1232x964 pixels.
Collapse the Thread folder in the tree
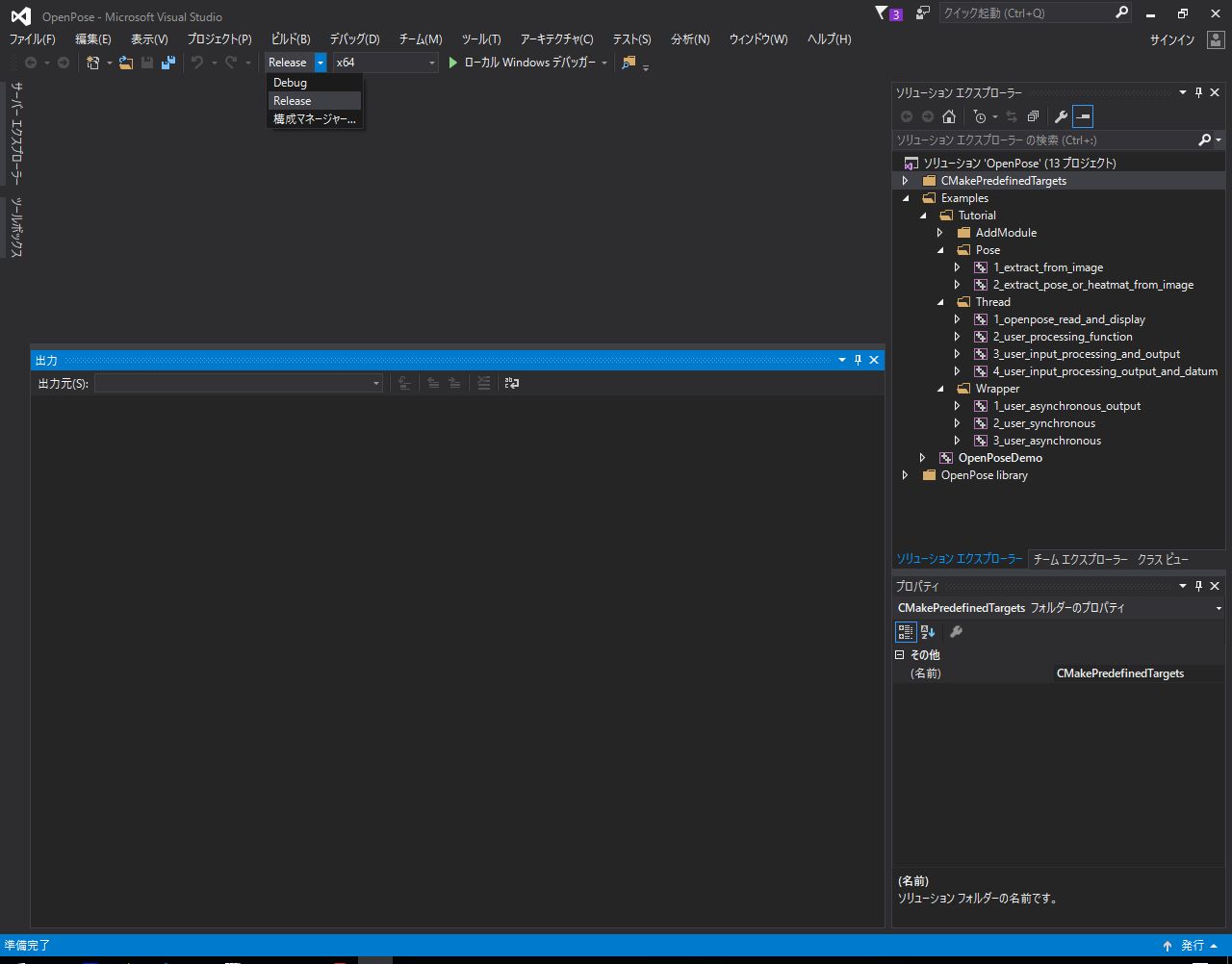tap(940, 302)
